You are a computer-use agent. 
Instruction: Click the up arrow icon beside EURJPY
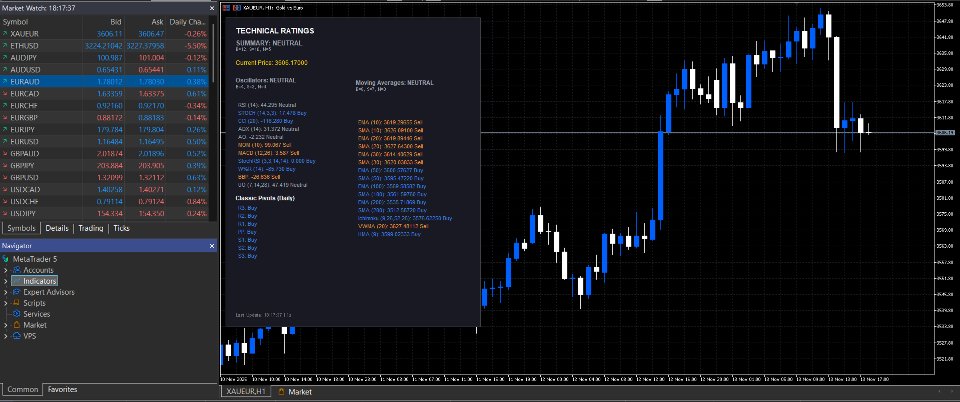pyautogui.click(x=5, y=130)
